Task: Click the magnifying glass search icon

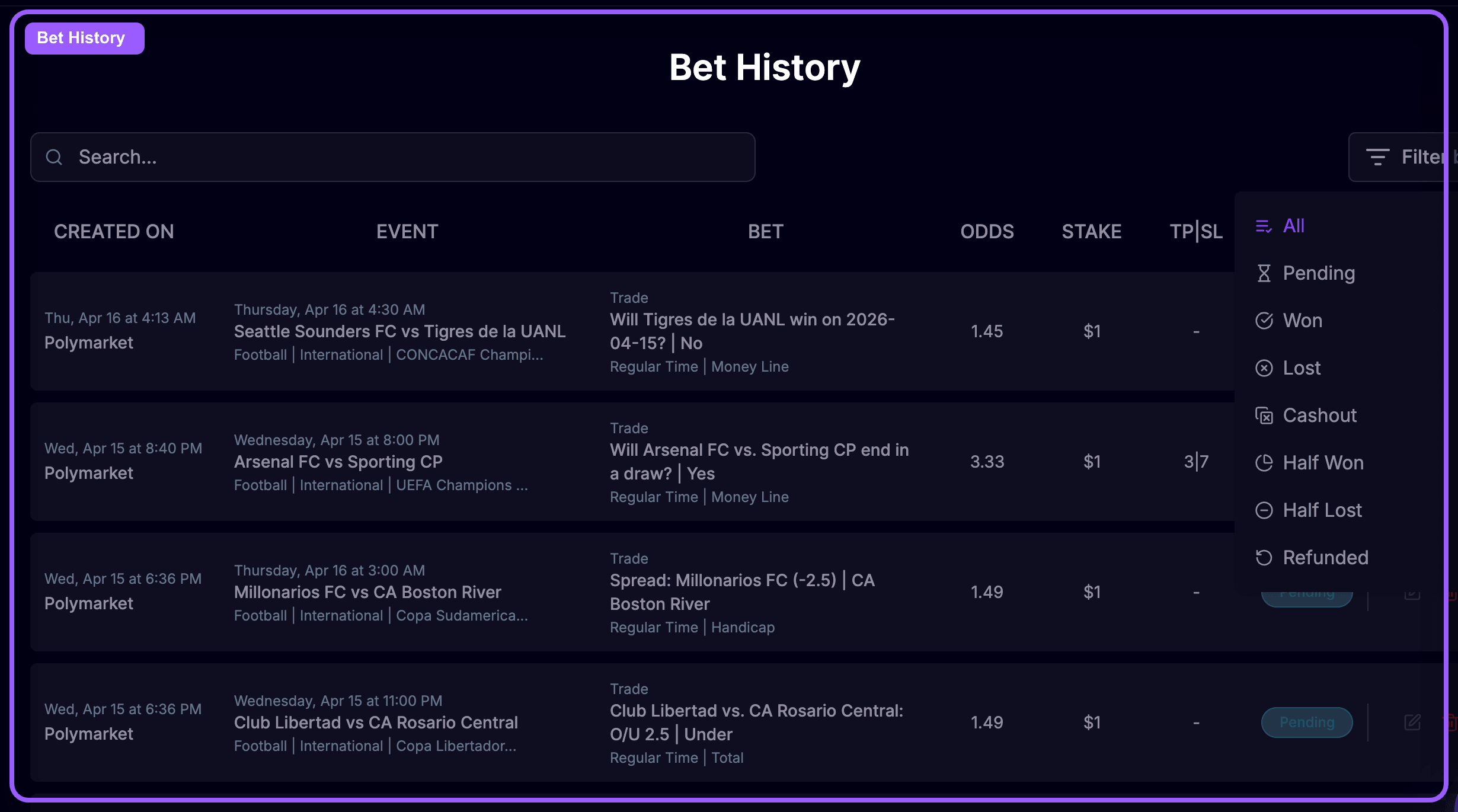Action: (55, 157)
